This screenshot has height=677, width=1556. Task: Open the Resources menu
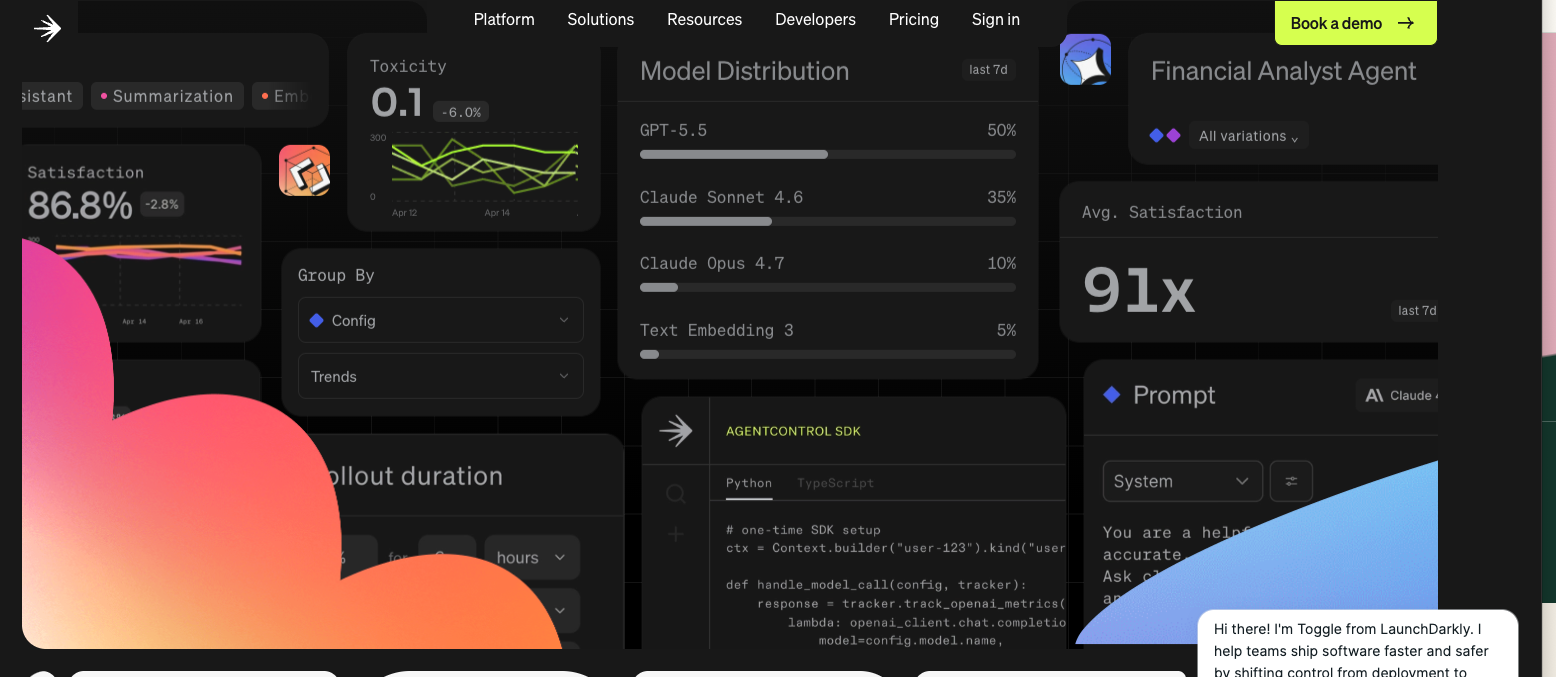pos(705,20)
